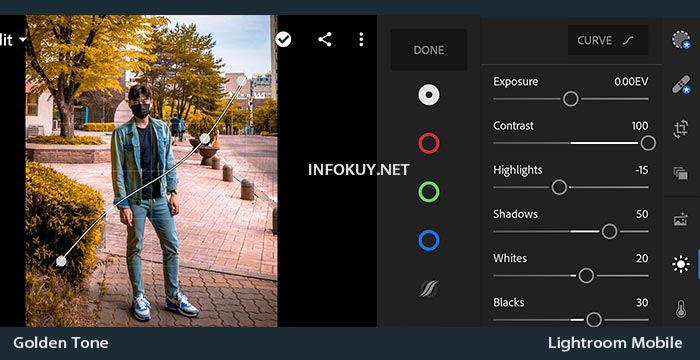Click the Contrast slider handle
This screenshot has height=360, width=700.
(648, 143)
